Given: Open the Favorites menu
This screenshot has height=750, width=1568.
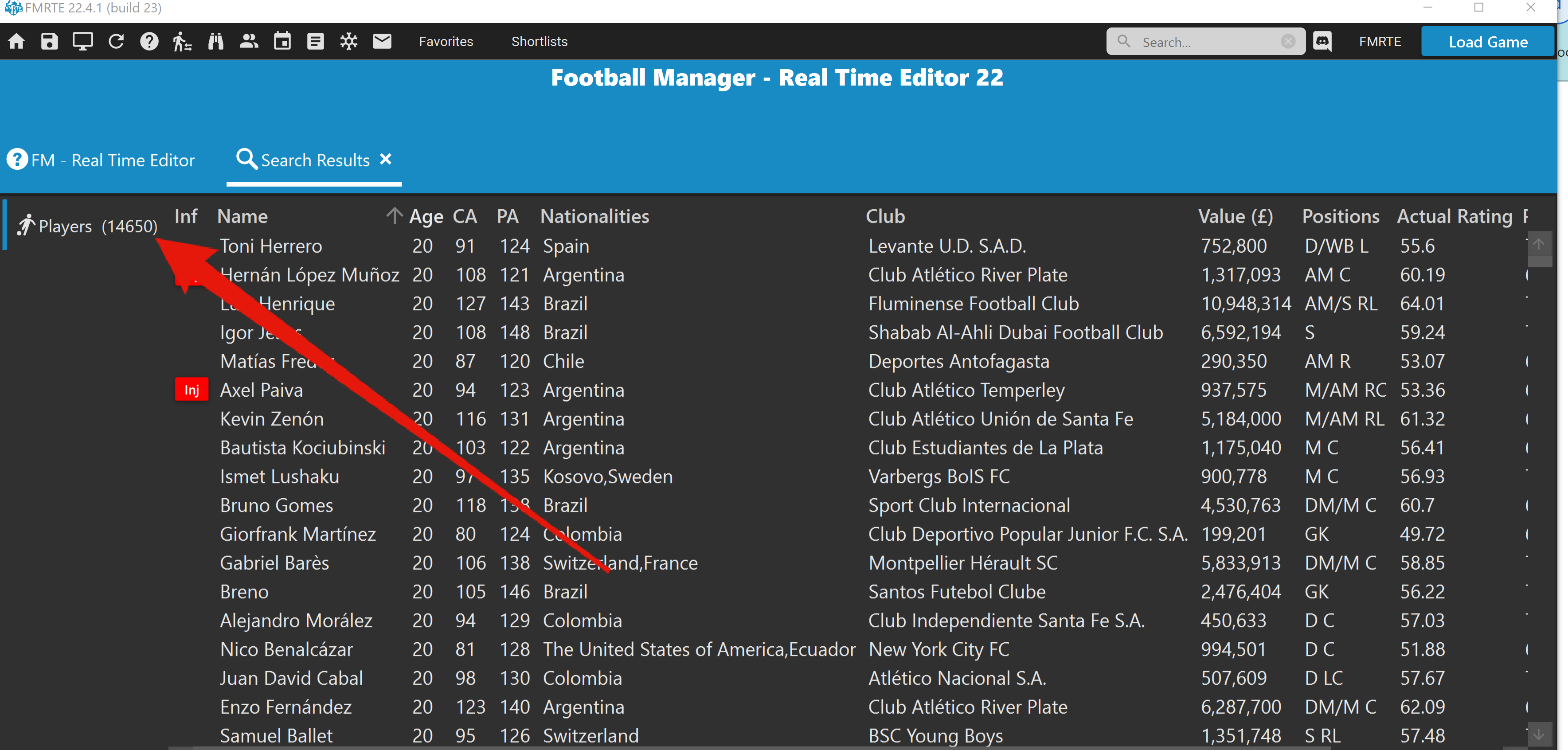Looking at the screenshot, I should click(x=446, y=41).
